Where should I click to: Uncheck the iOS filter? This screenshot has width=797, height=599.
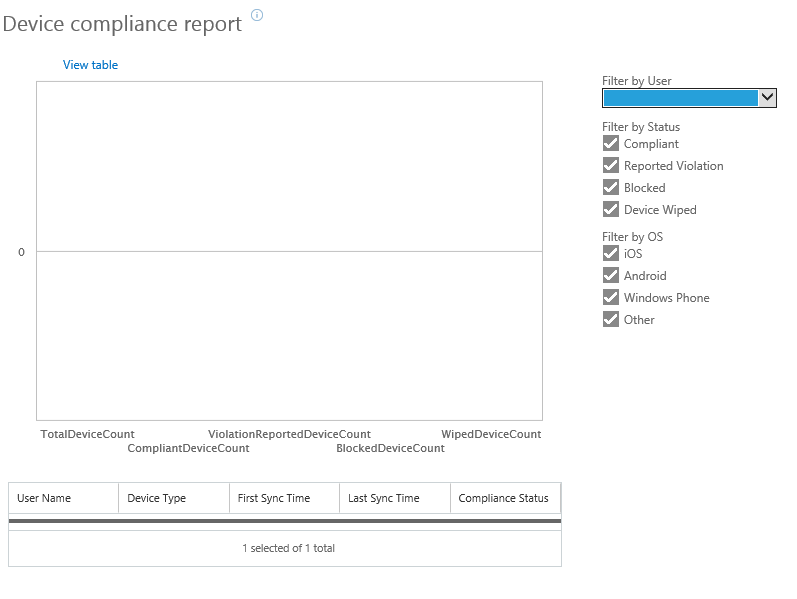[611, 253]
